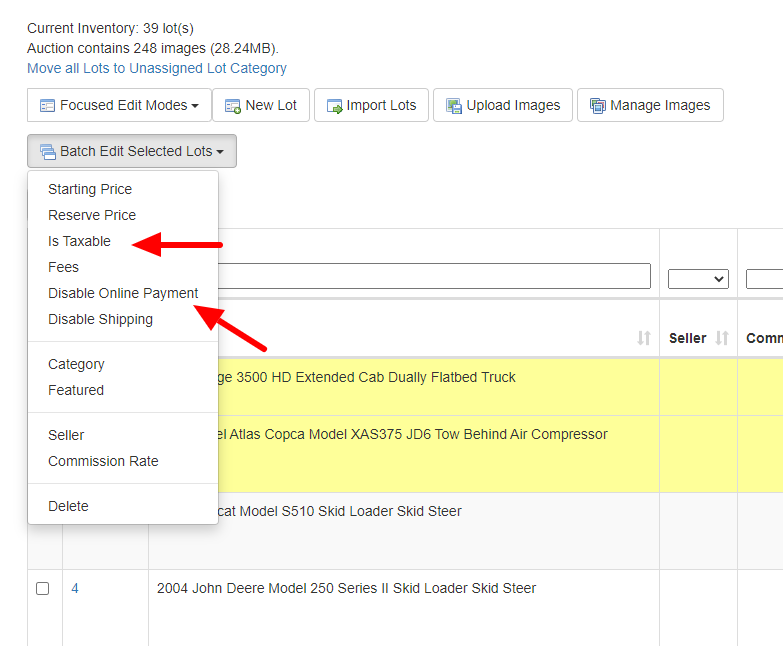Click the Batch Edit Selected Lots icon
The height and width of the screenshot is (646, 783).
47,152
